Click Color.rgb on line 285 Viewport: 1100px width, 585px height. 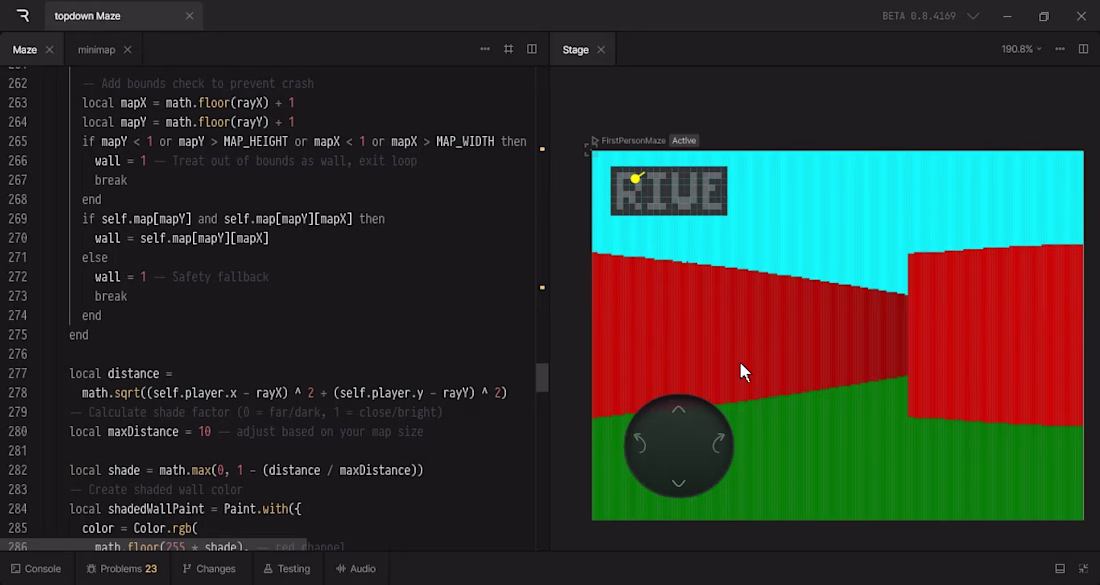pyautogui.click(x=162, y=528)
